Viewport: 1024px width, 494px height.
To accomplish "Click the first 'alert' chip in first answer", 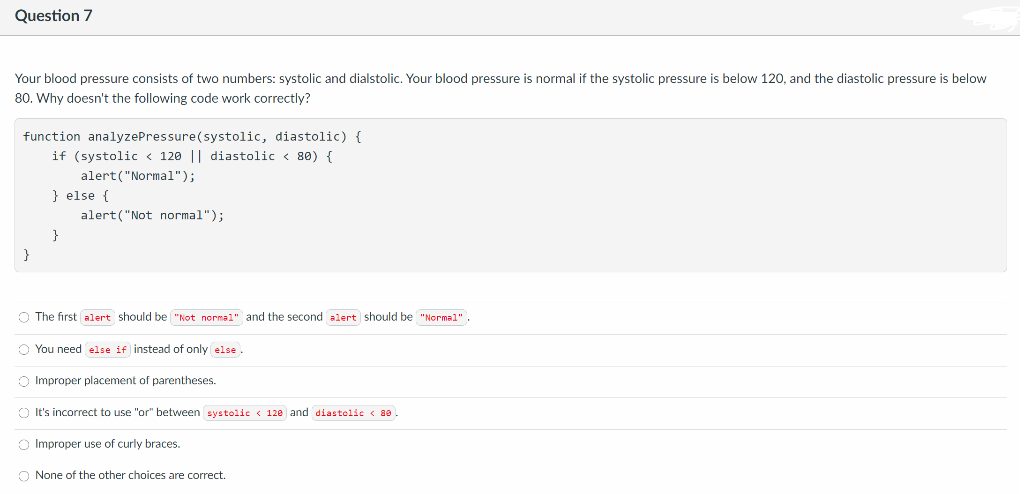I will pos(97,318).
